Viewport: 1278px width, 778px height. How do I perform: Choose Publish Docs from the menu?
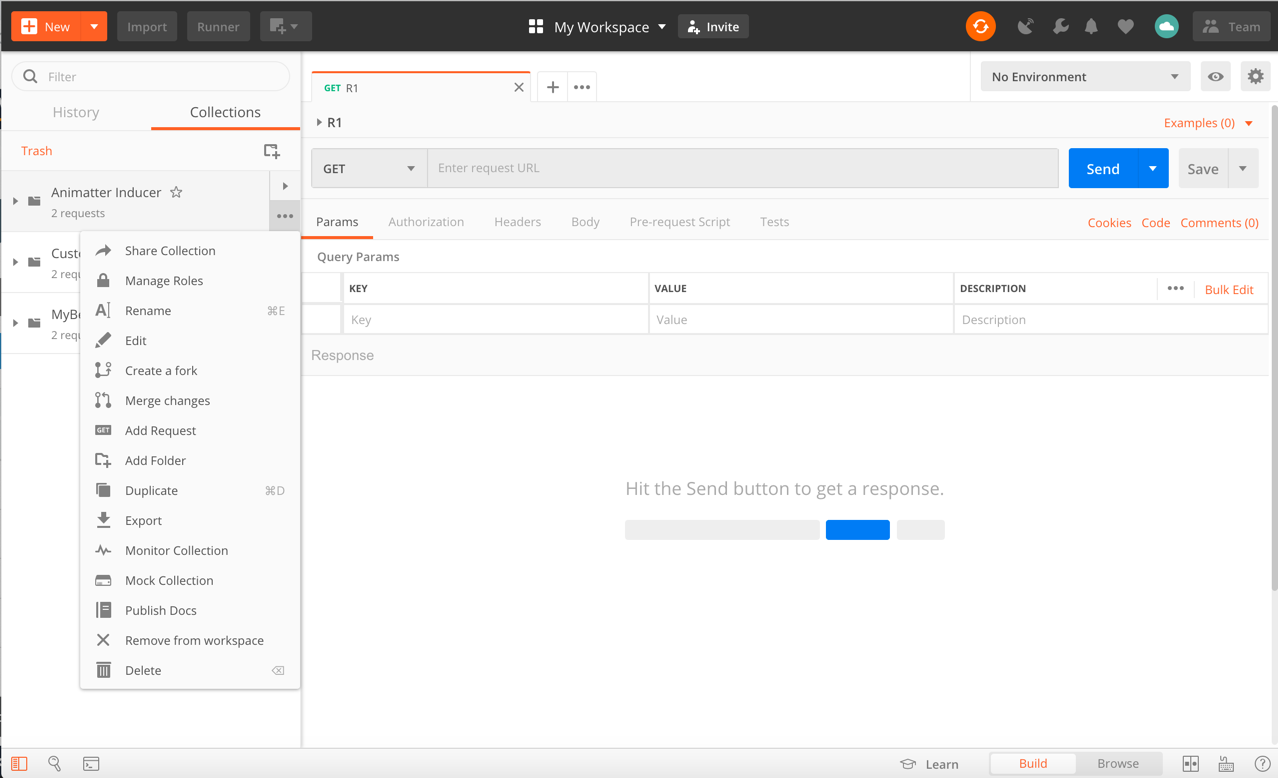coord(190,611)
